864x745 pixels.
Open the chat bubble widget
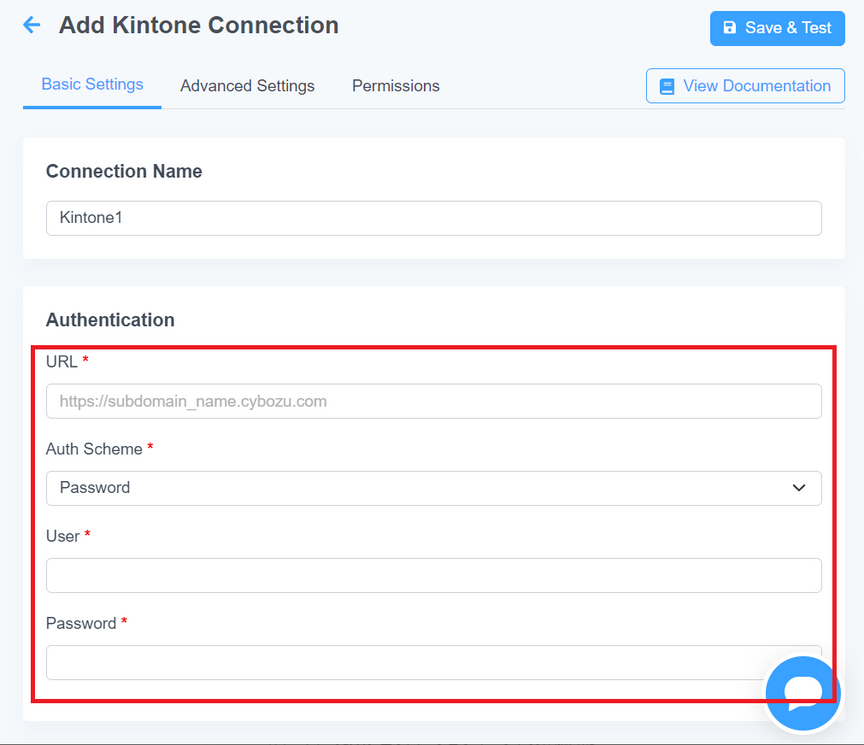(803, 693)
